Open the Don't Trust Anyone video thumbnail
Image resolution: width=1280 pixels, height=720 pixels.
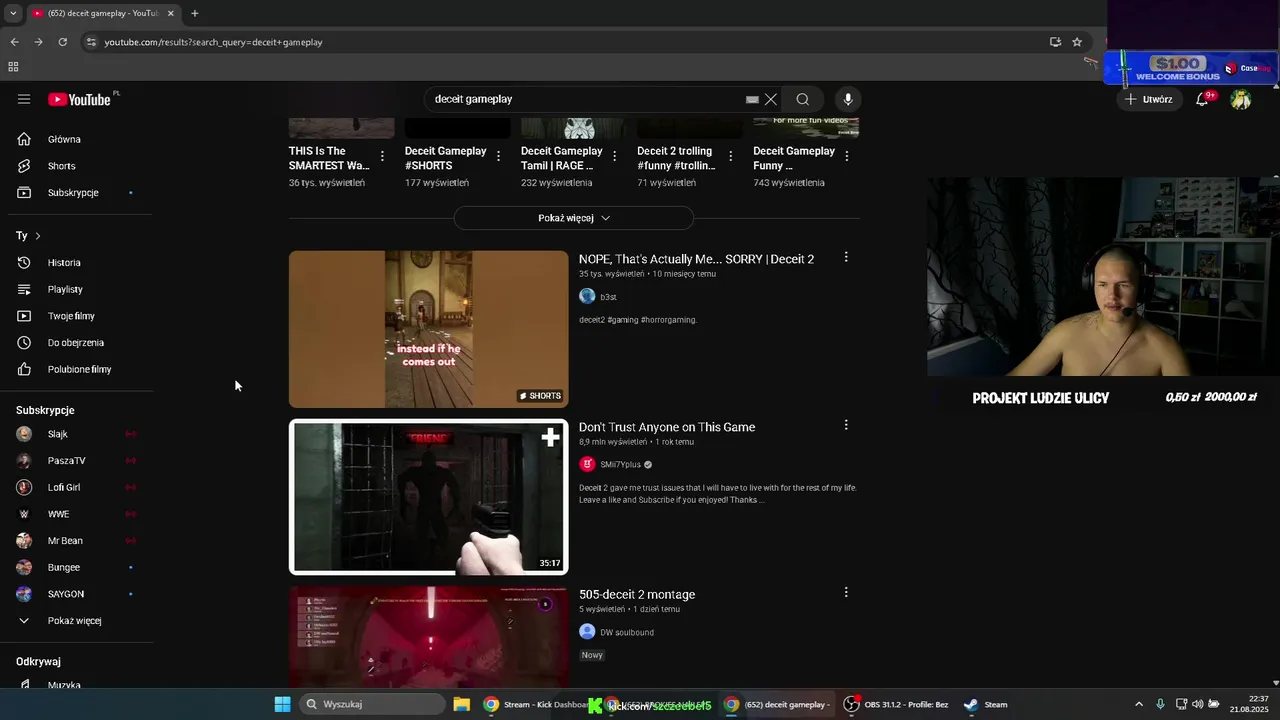[x=429, y=497]
